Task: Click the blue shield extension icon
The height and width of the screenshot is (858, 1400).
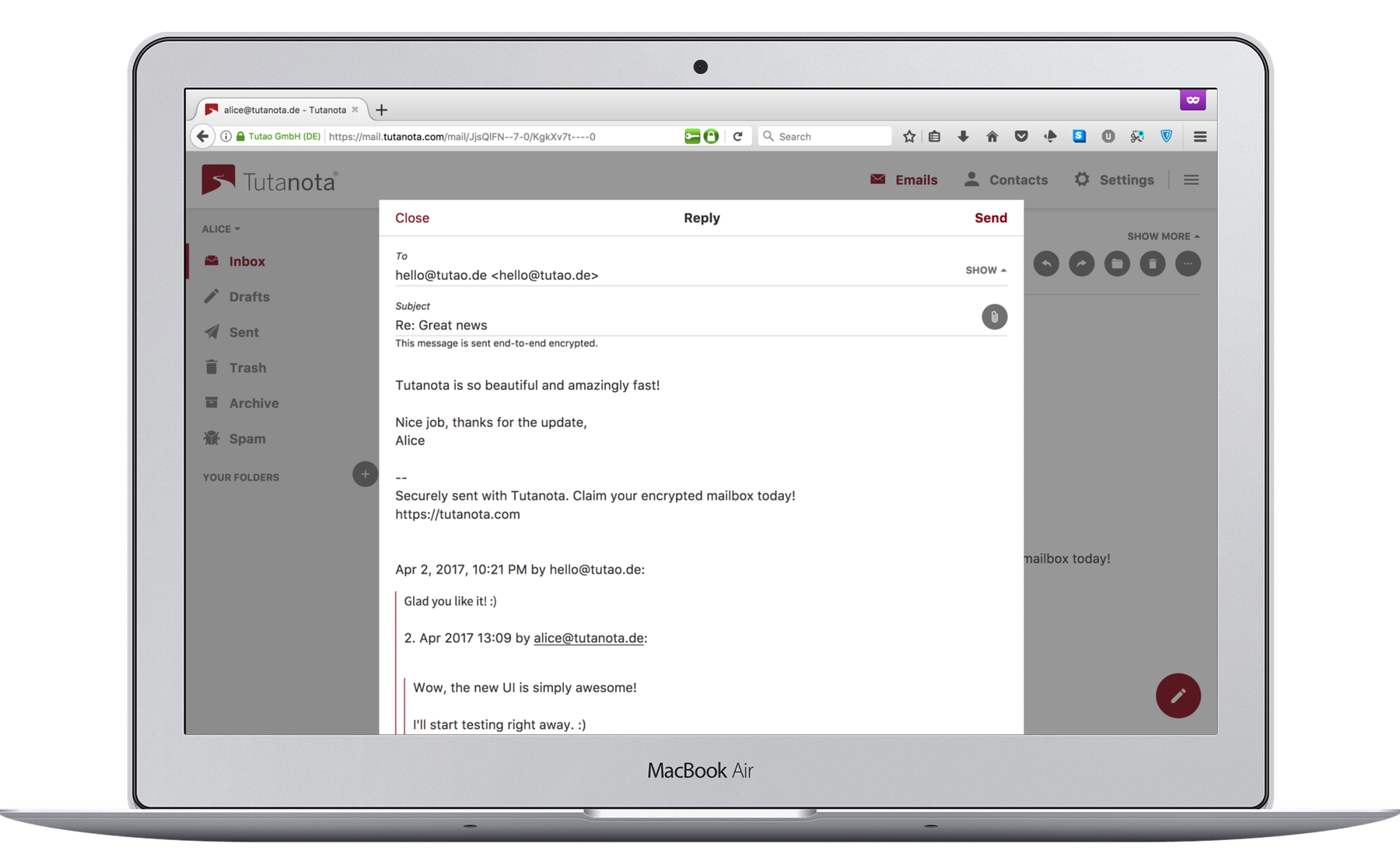Action: (x=1166, y=136)
